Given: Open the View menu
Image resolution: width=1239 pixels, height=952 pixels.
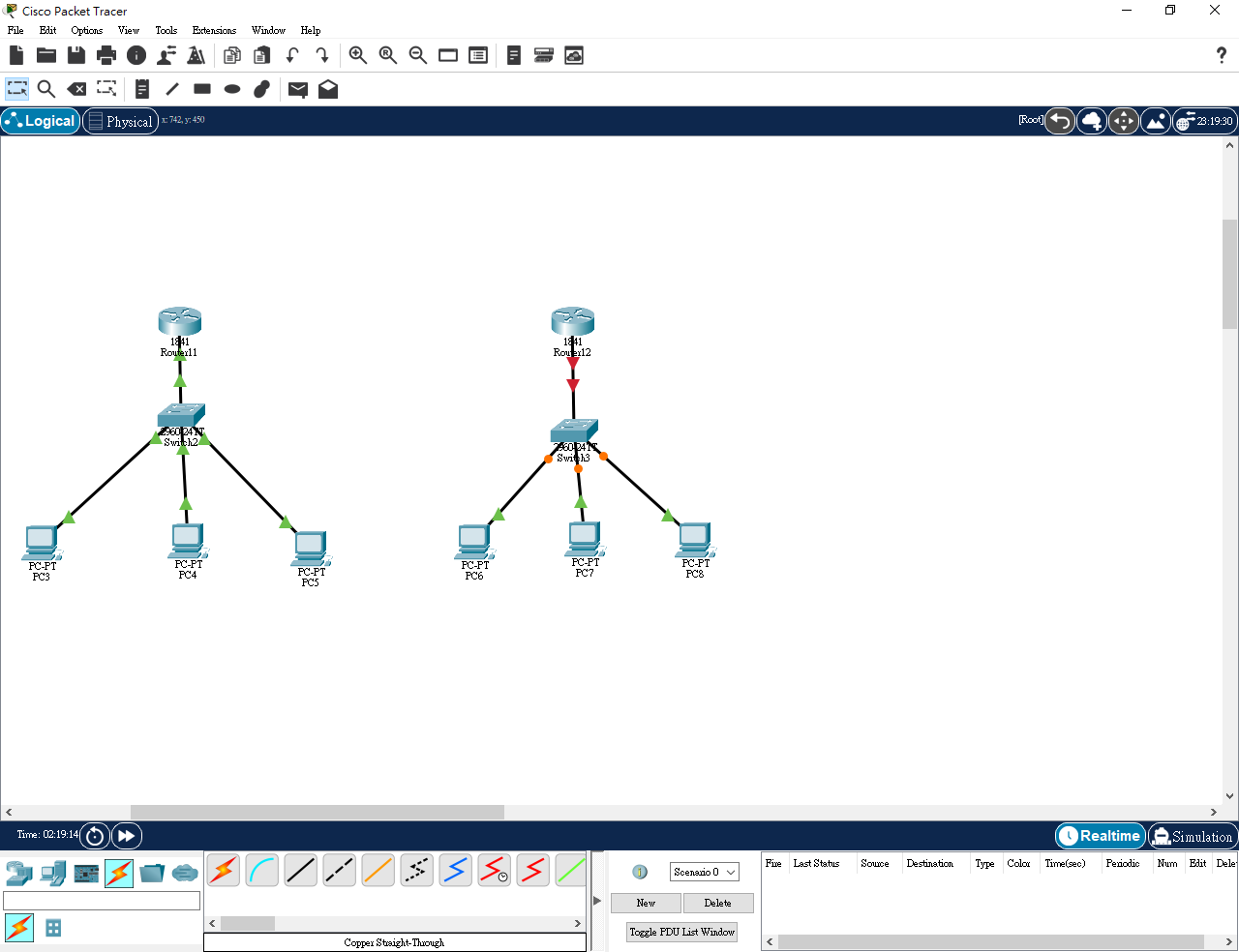Looking at the screenshot, I should (x=129, y=30).
